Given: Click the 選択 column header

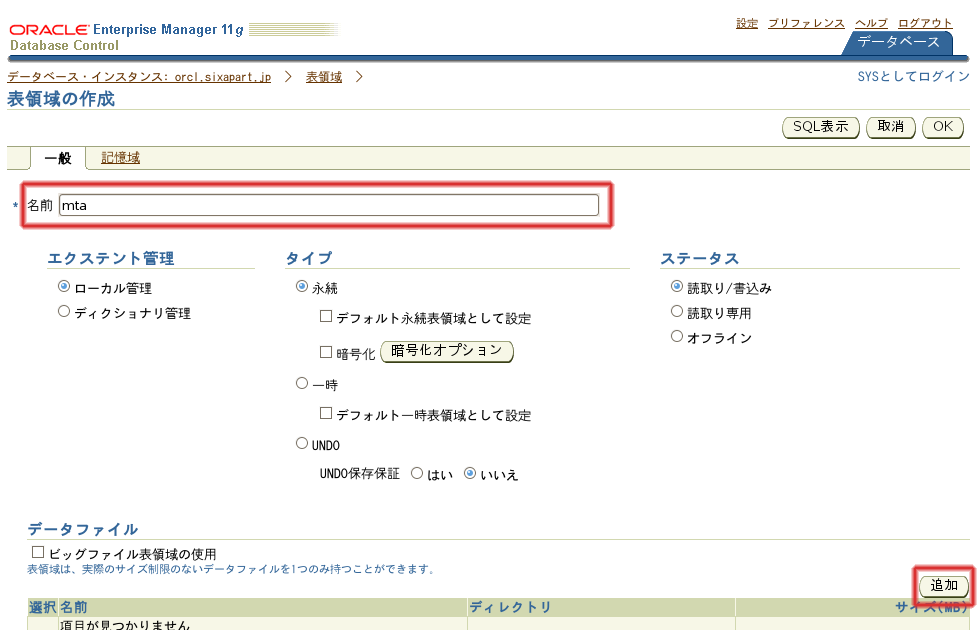Looking at the screenshot, I should [42, 607].
